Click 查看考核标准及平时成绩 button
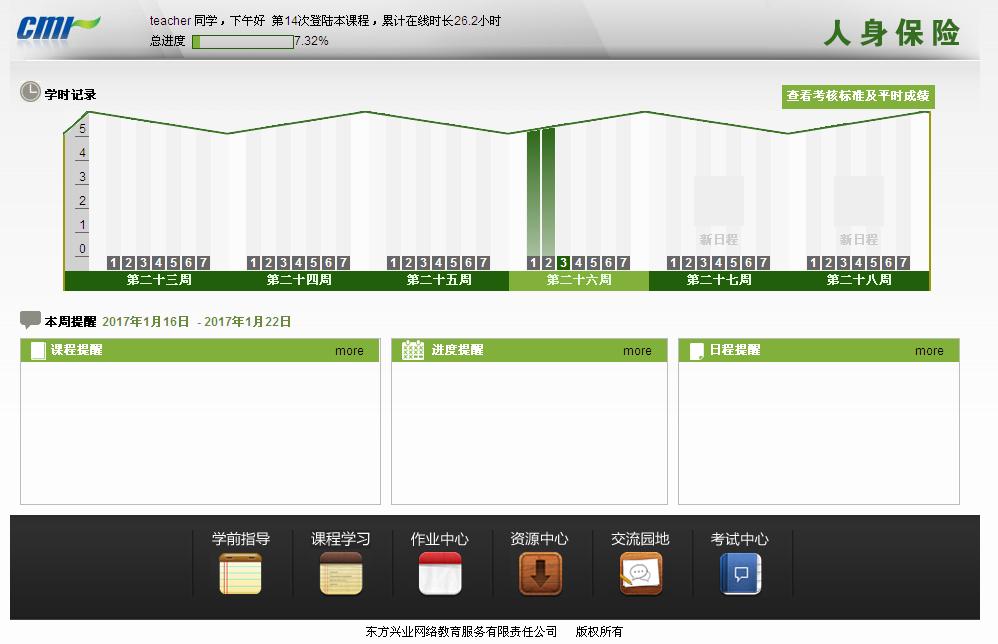 (858, 96)
